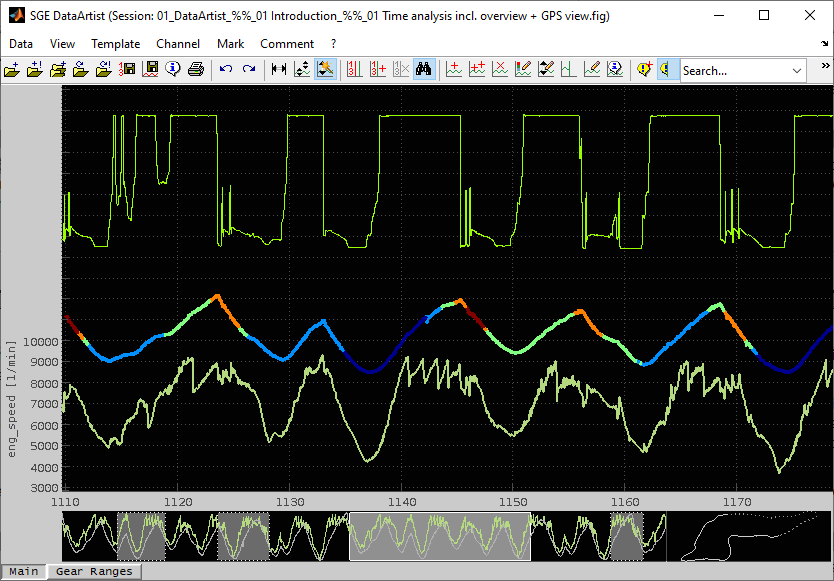Open the info speech bubble icon
Image resolution: width=834 pixels, height=581 pixels.
tap(173, 69)
